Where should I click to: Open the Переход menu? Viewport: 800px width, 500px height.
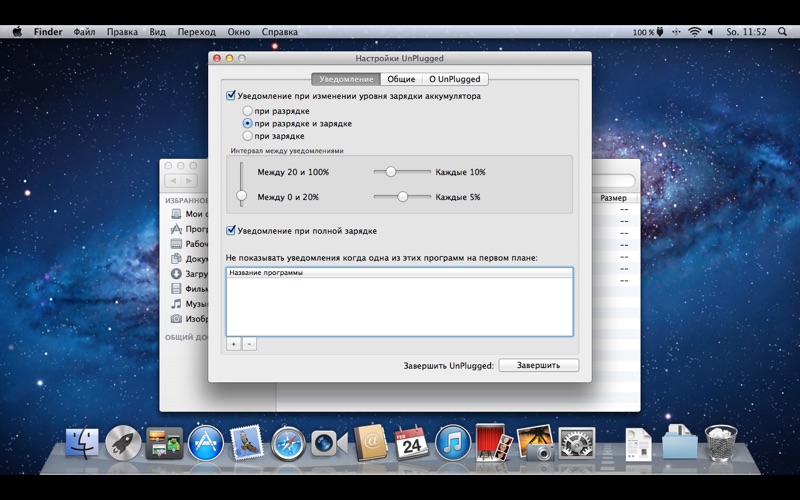point(196,32)
